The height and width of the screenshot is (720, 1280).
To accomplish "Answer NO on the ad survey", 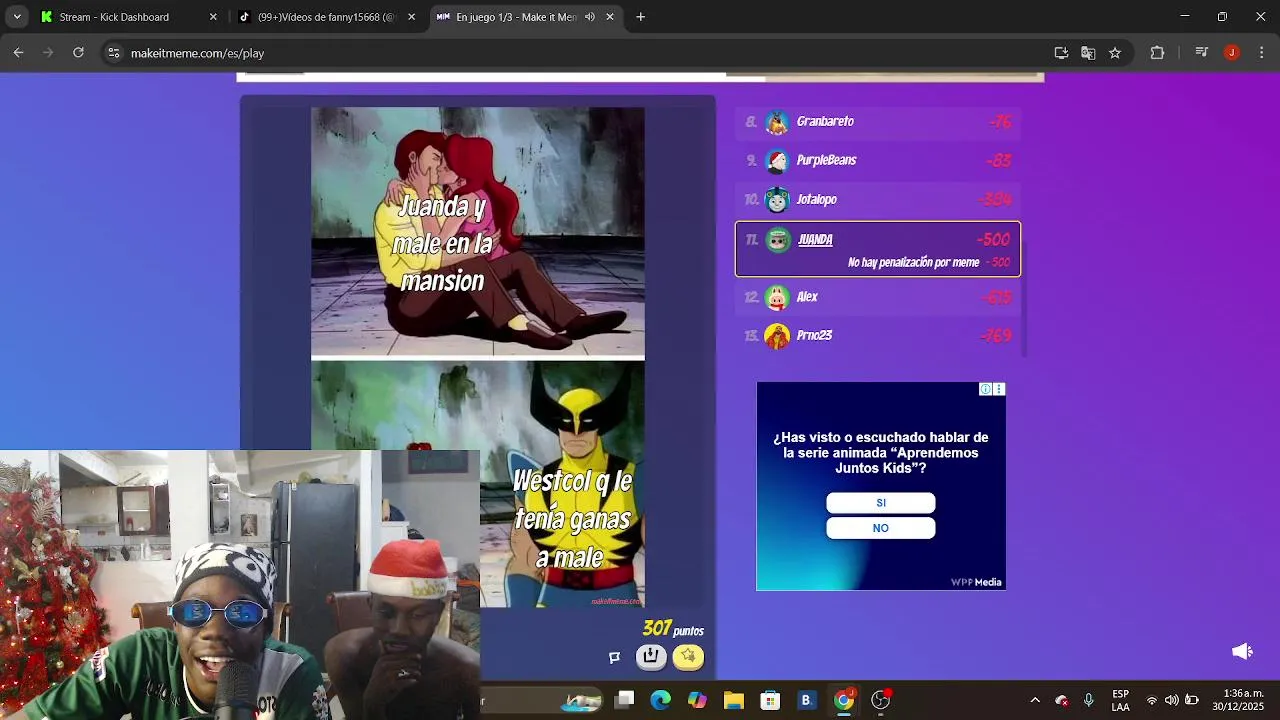I will click(x=880, y=528).
